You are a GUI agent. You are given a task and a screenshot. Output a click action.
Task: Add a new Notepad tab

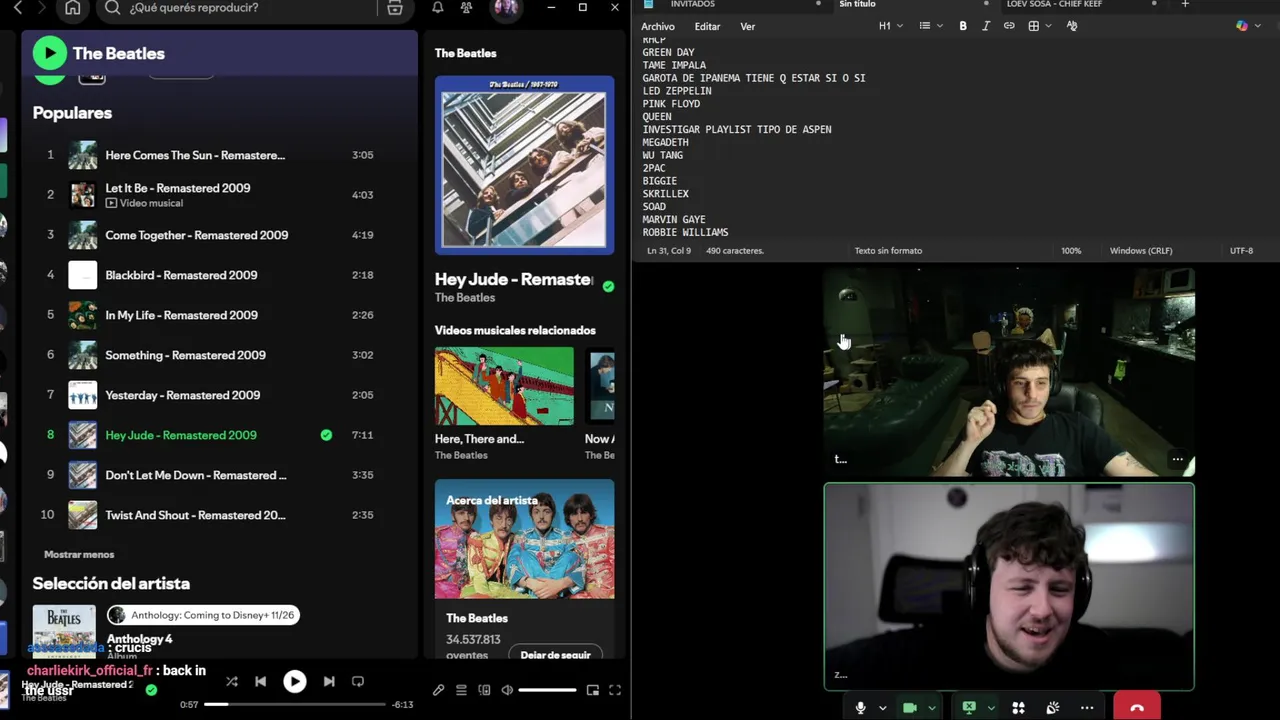[1185, 5]
